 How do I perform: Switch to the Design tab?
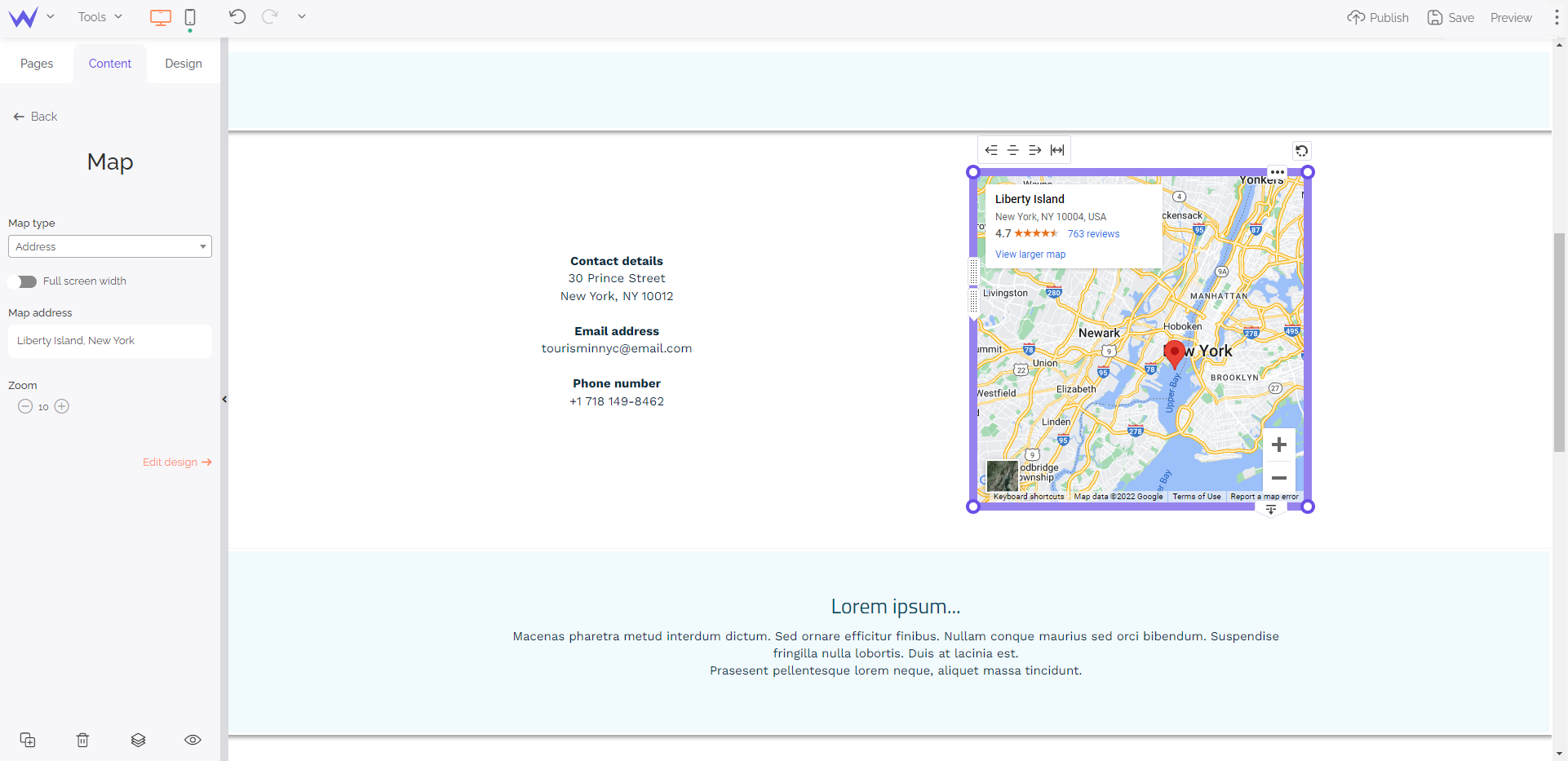pos(184,64)
